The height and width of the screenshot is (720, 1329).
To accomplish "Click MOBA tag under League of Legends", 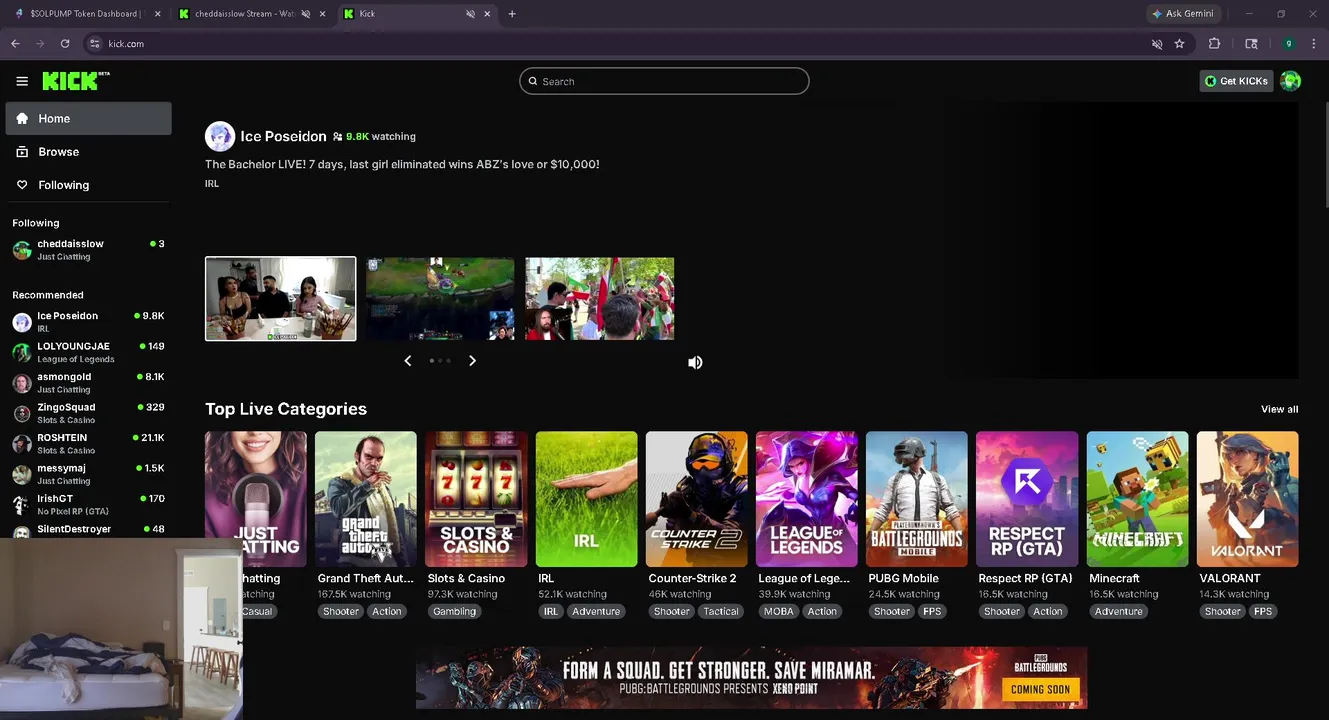I will tap(778, 611).
